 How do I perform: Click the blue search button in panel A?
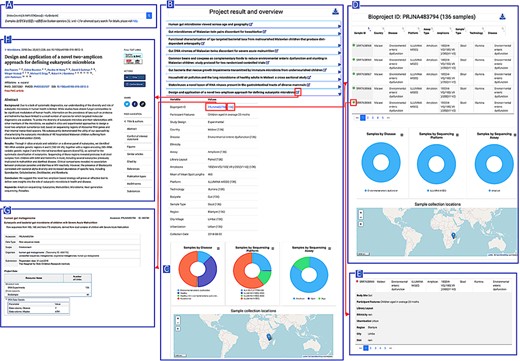149,15
